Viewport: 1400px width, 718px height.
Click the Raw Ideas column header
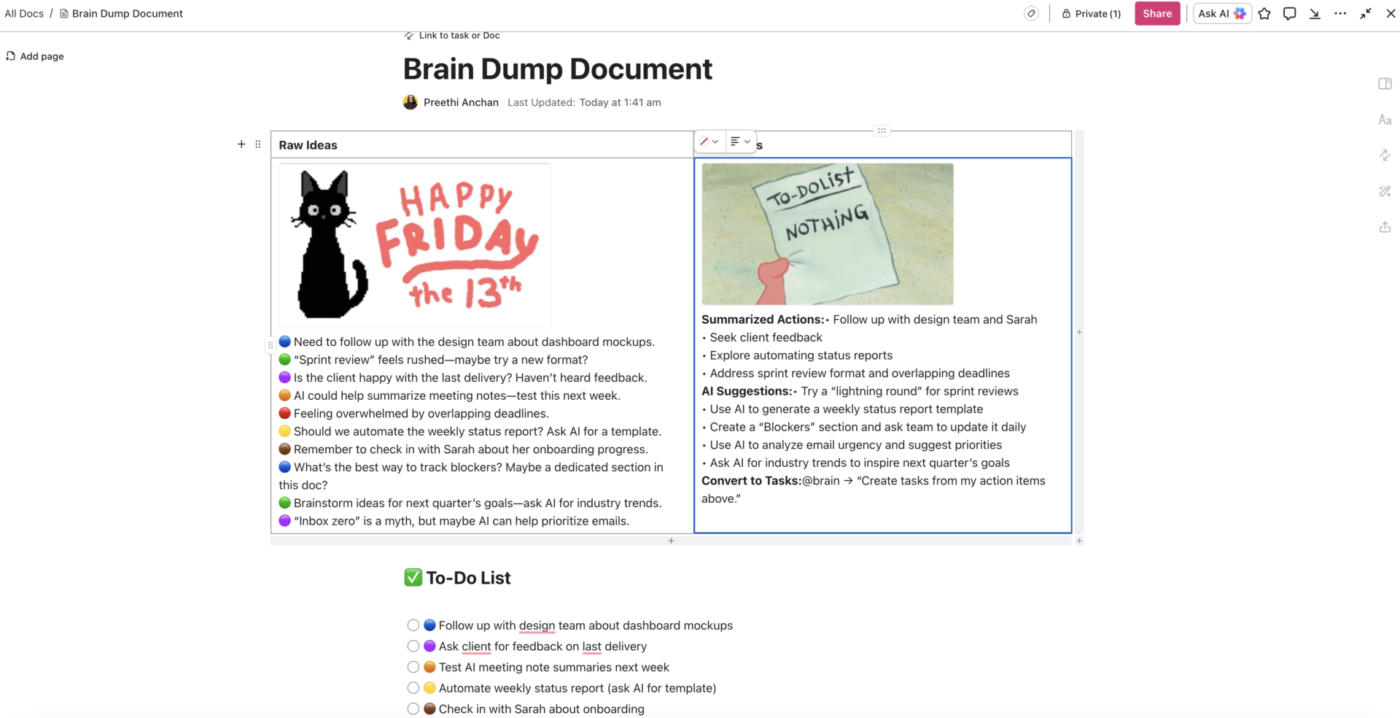coord(308,145)
